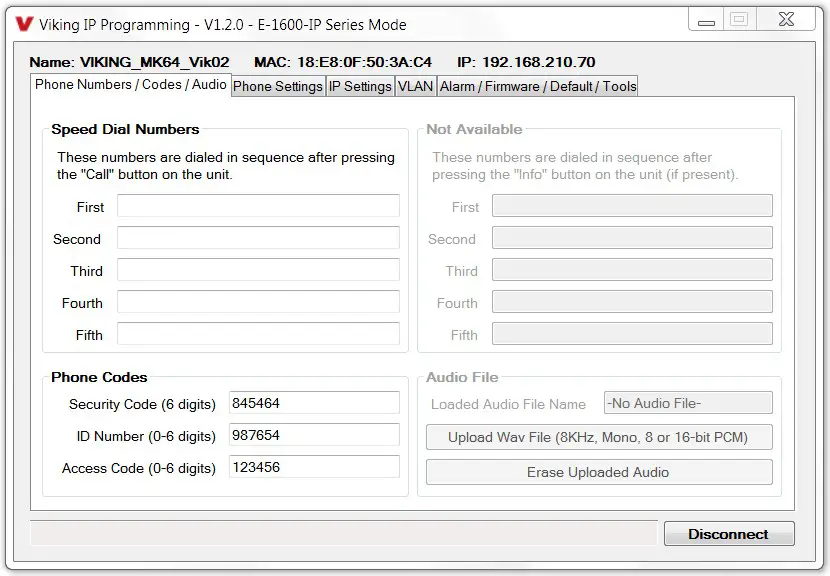Switch to the IP Settings tab

[x=360, y=86]
